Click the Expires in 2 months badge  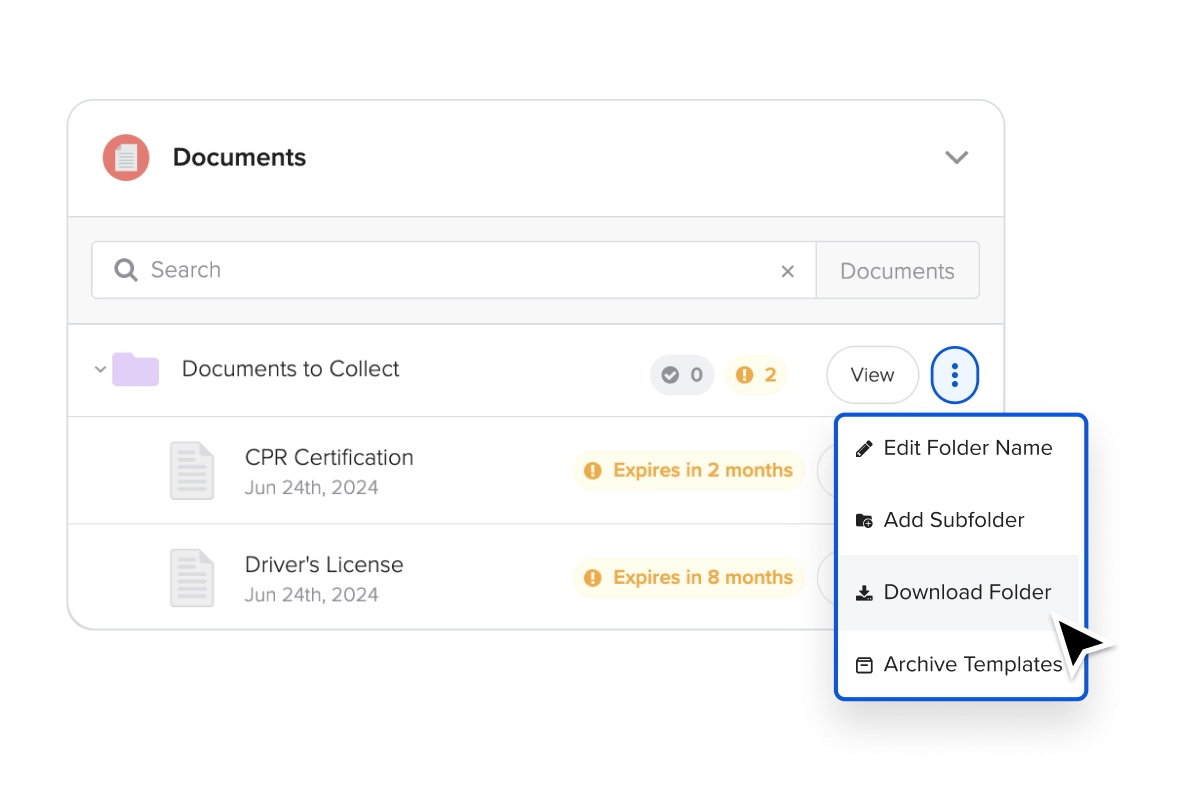pos(689,470)
